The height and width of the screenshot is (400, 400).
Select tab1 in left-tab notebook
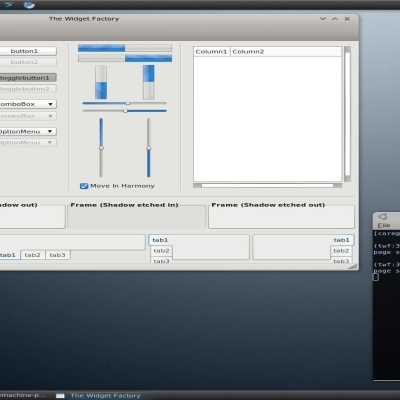coord(160,240)
